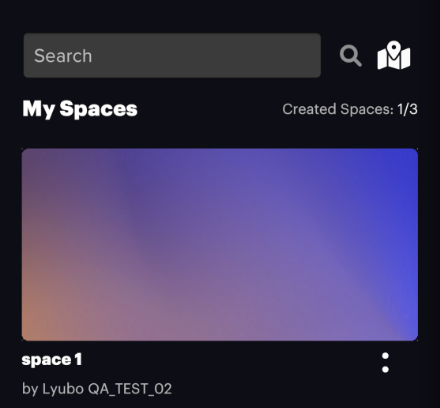440x408 pixels.
Task: Select the My Spaces heading
Action: click(x=80, y=109)
